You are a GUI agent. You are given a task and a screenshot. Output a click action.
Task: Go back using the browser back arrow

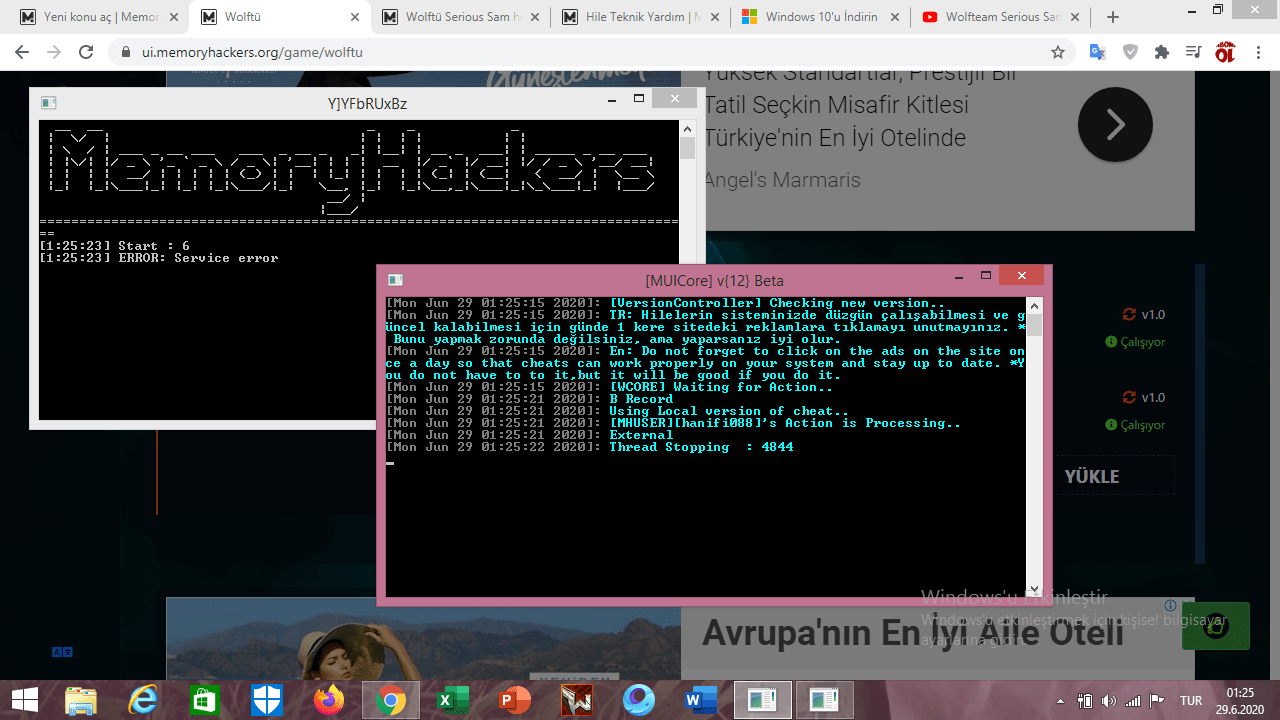tap(22, 52)
